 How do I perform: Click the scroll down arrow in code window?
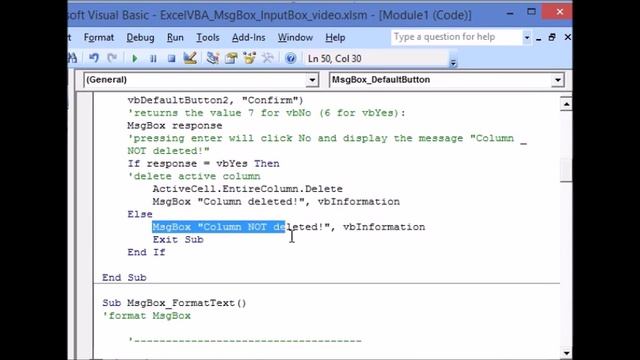click(x=566, y=353)
